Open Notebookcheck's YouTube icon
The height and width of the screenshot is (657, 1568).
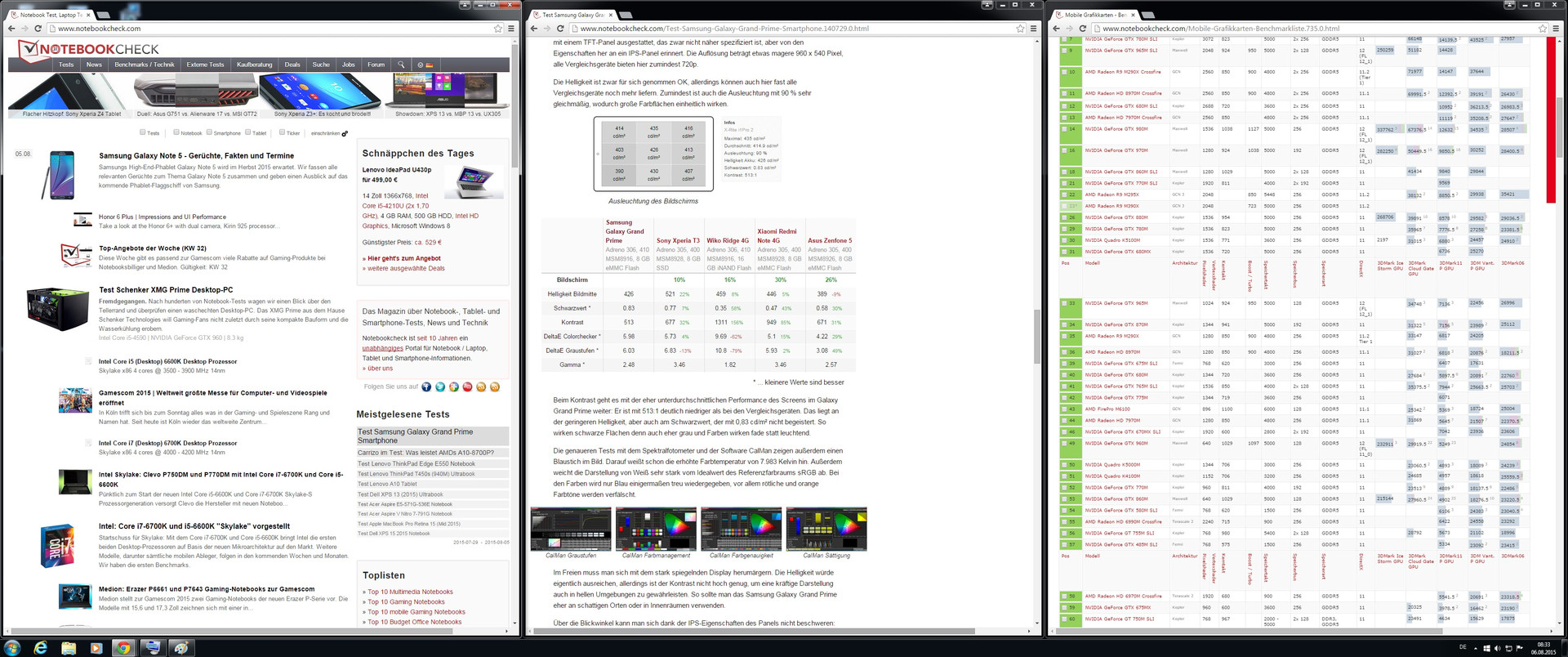[467, 387]
